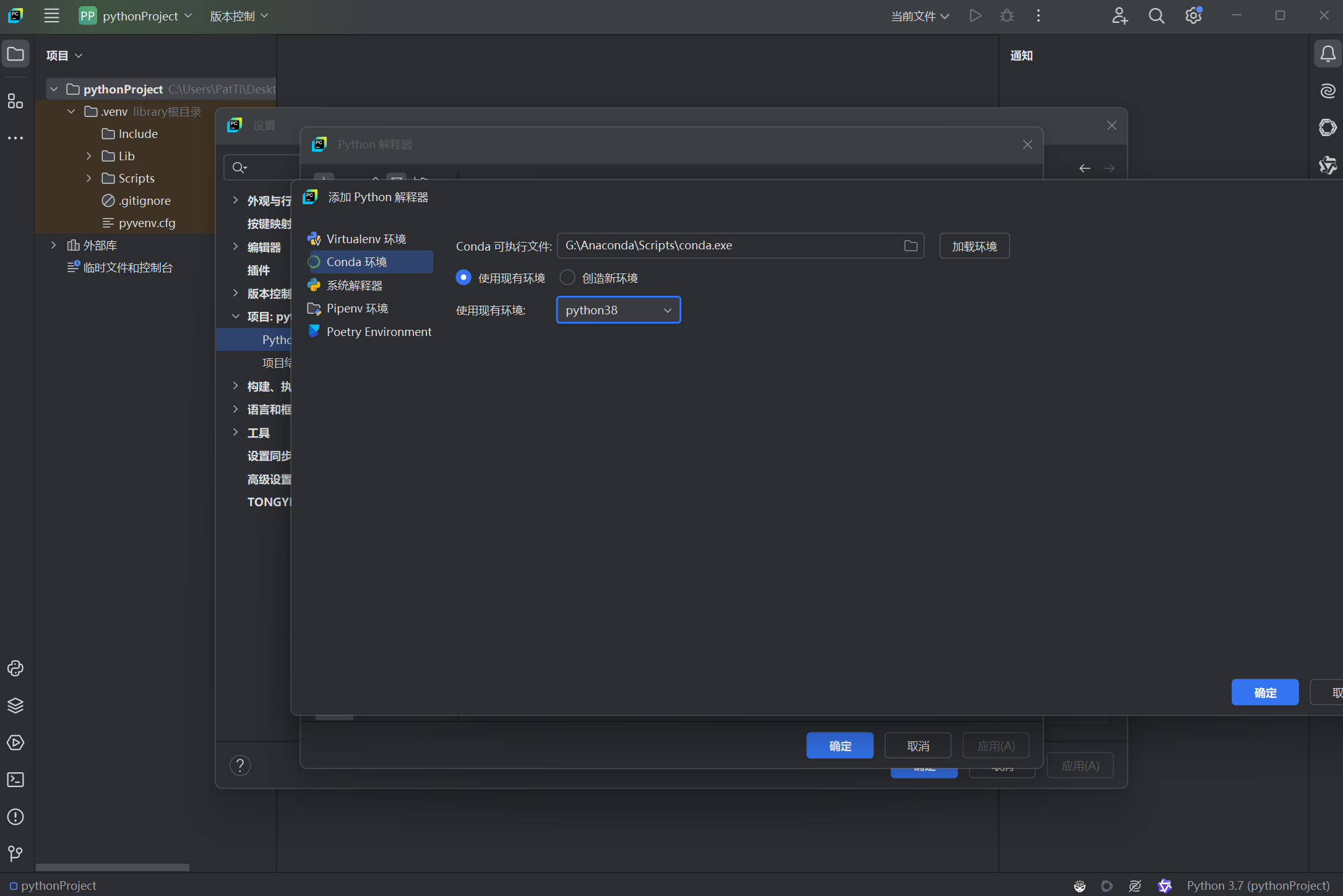This screenshot has width=1343, height=896.
Task: Click Python 3.7 interpreter in status bar
Action: 1258,885
